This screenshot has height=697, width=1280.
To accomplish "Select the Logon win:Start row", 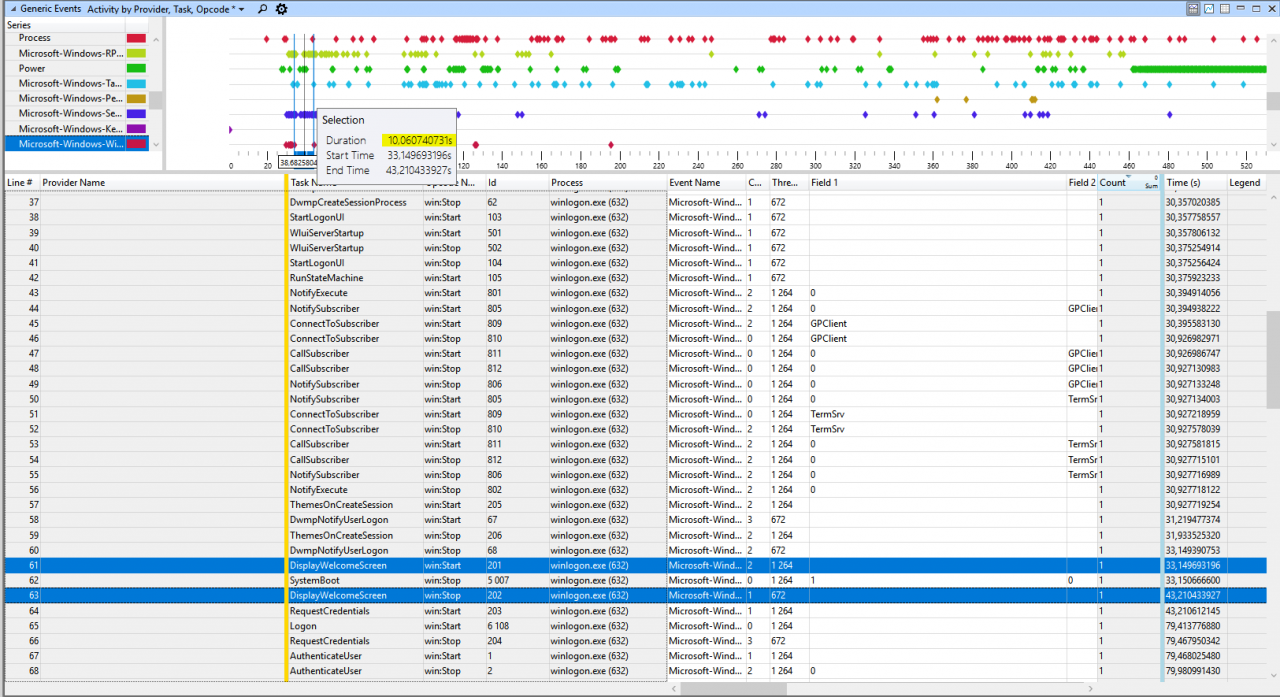I will click(x=302, y=626).
